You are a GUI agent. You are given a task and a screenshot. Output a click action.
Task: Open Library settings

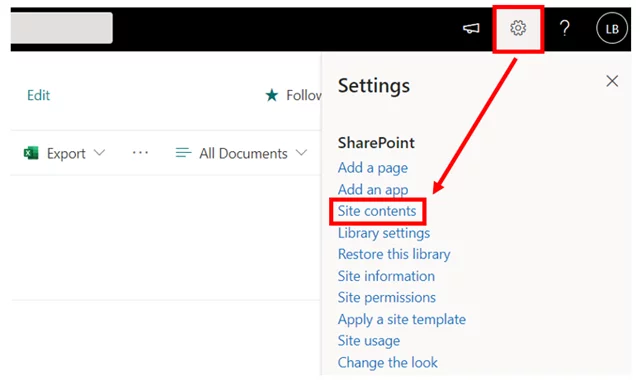[384, 233]
